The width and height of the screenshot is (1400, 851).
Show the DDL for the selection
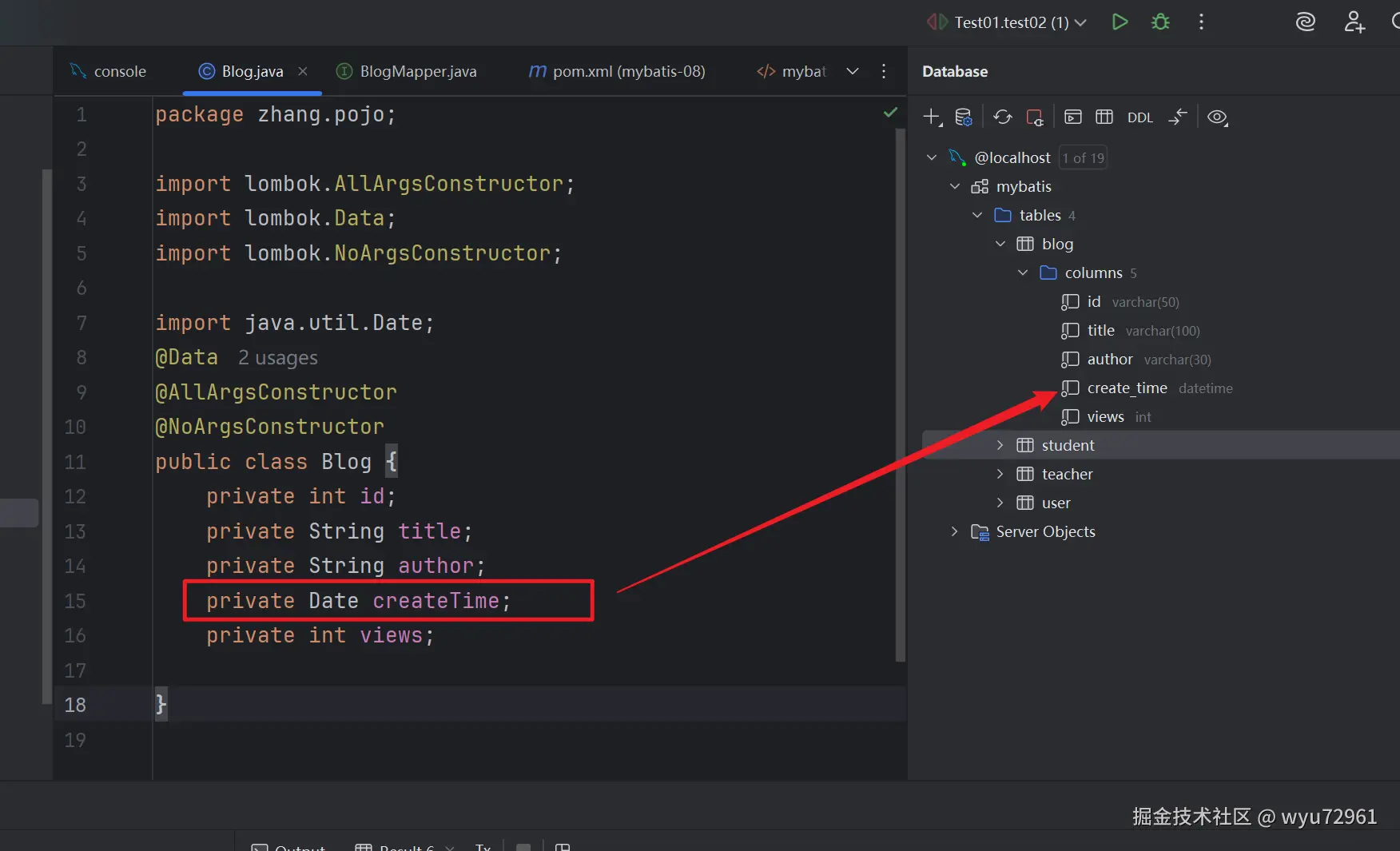1140,117
